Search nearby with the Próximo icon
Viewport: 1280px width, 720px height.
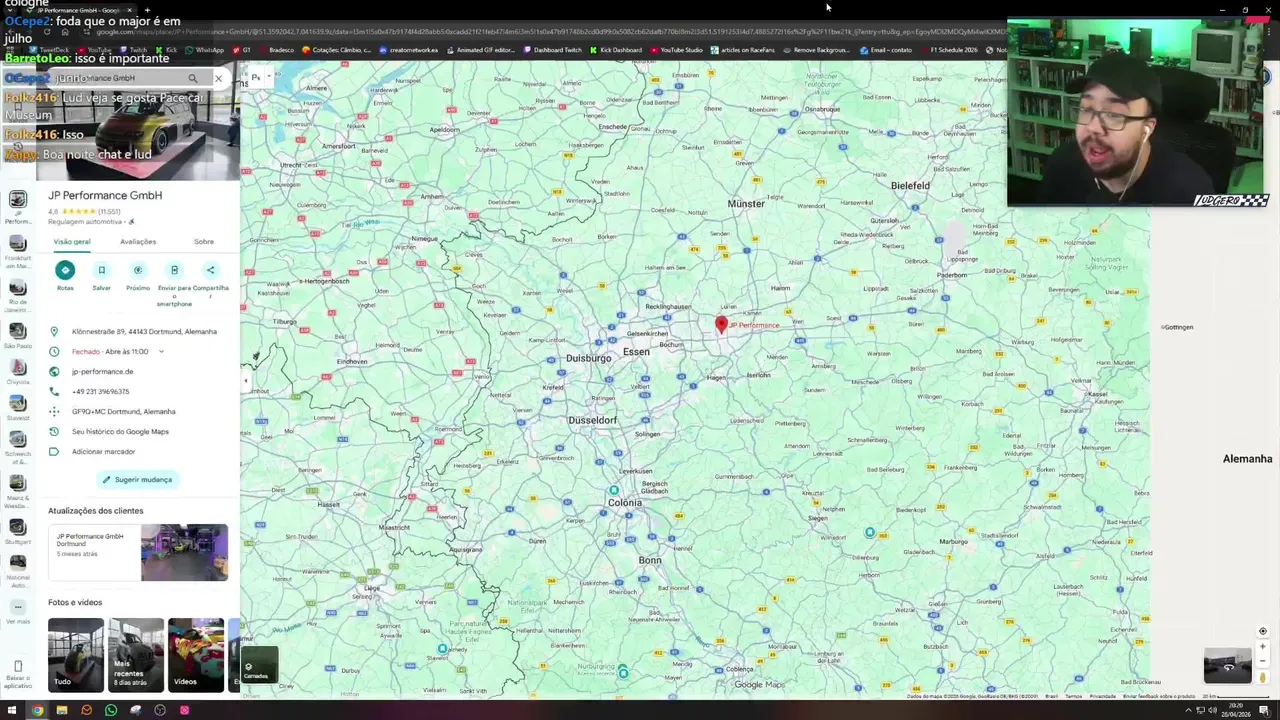coord(138,270)
